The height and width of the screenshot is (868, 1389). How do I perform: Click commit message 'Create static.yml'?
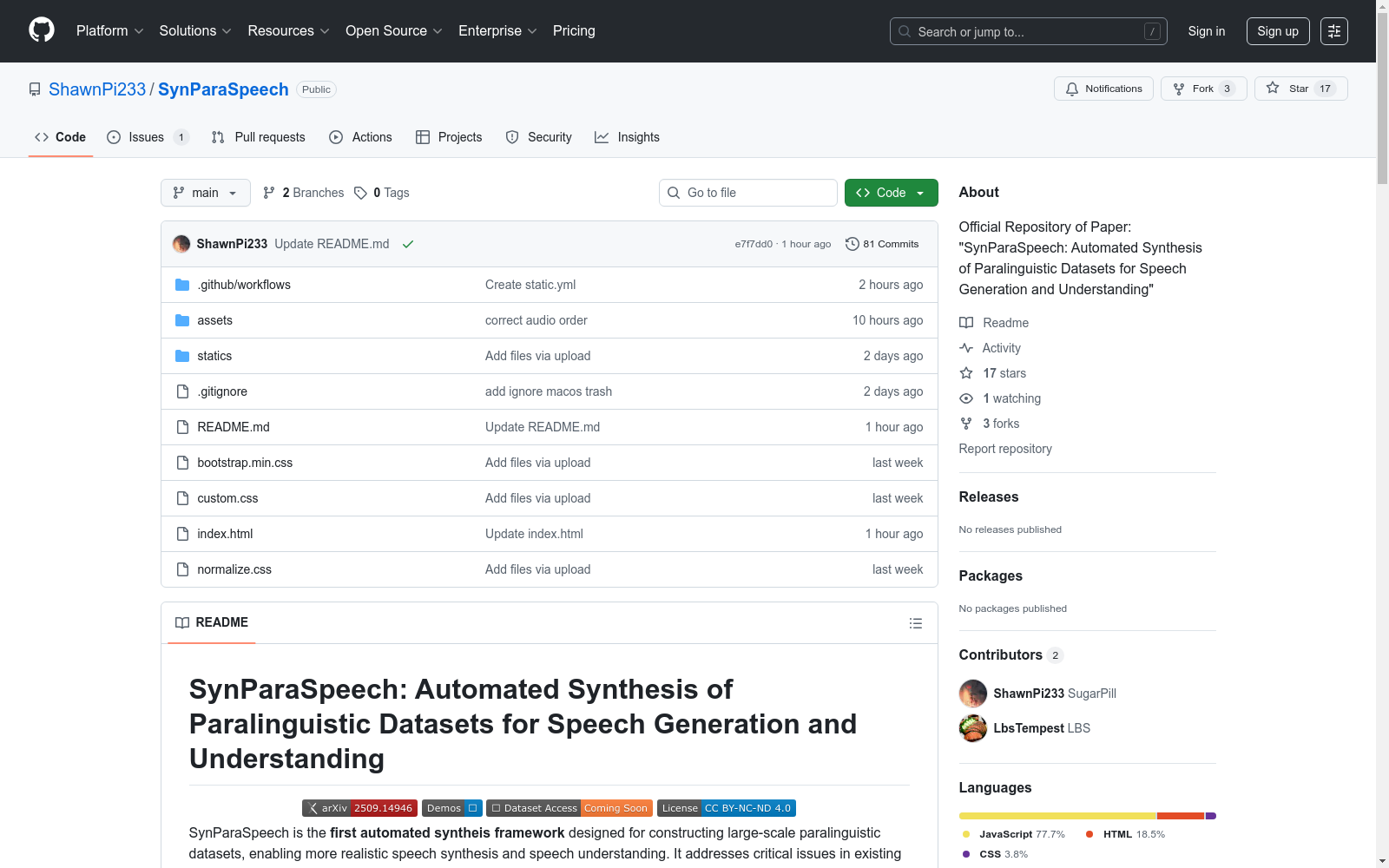(530, 285)
